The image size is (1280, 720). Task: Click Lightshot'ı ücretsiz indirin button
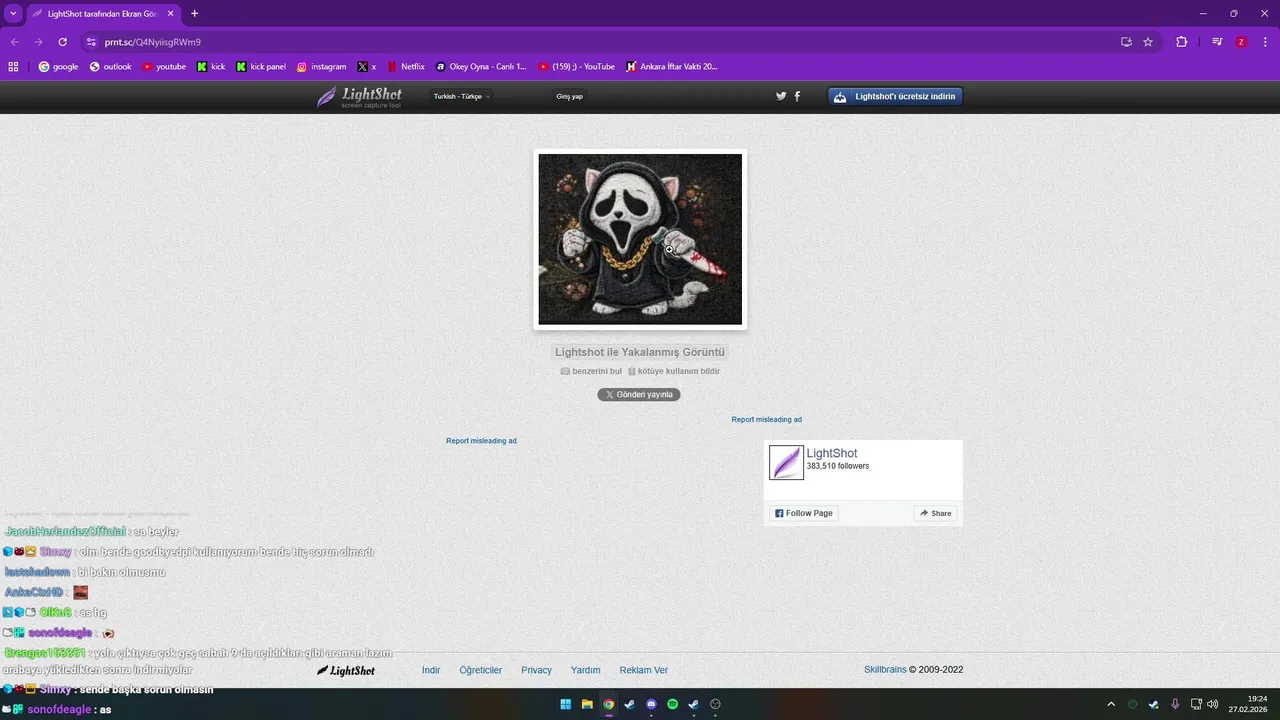pos(895,97)
